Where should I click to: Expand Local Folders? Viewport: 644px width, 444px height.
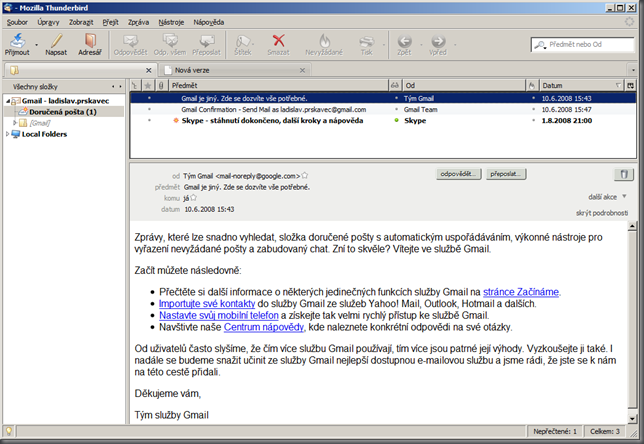[7, 134]
